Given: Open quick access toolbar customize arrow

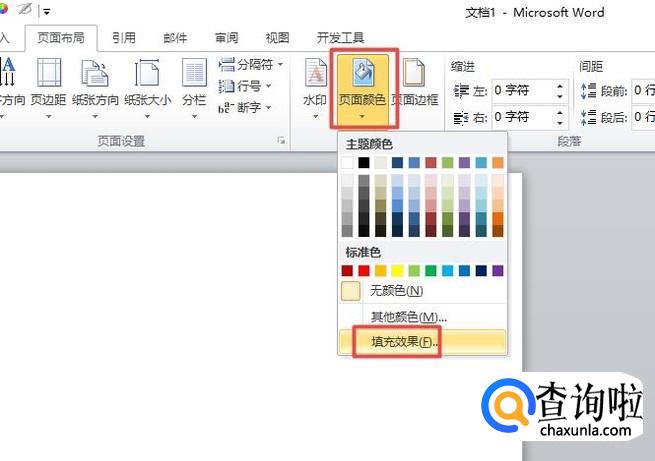Looking at the screenshot, I should pos(47,12).
